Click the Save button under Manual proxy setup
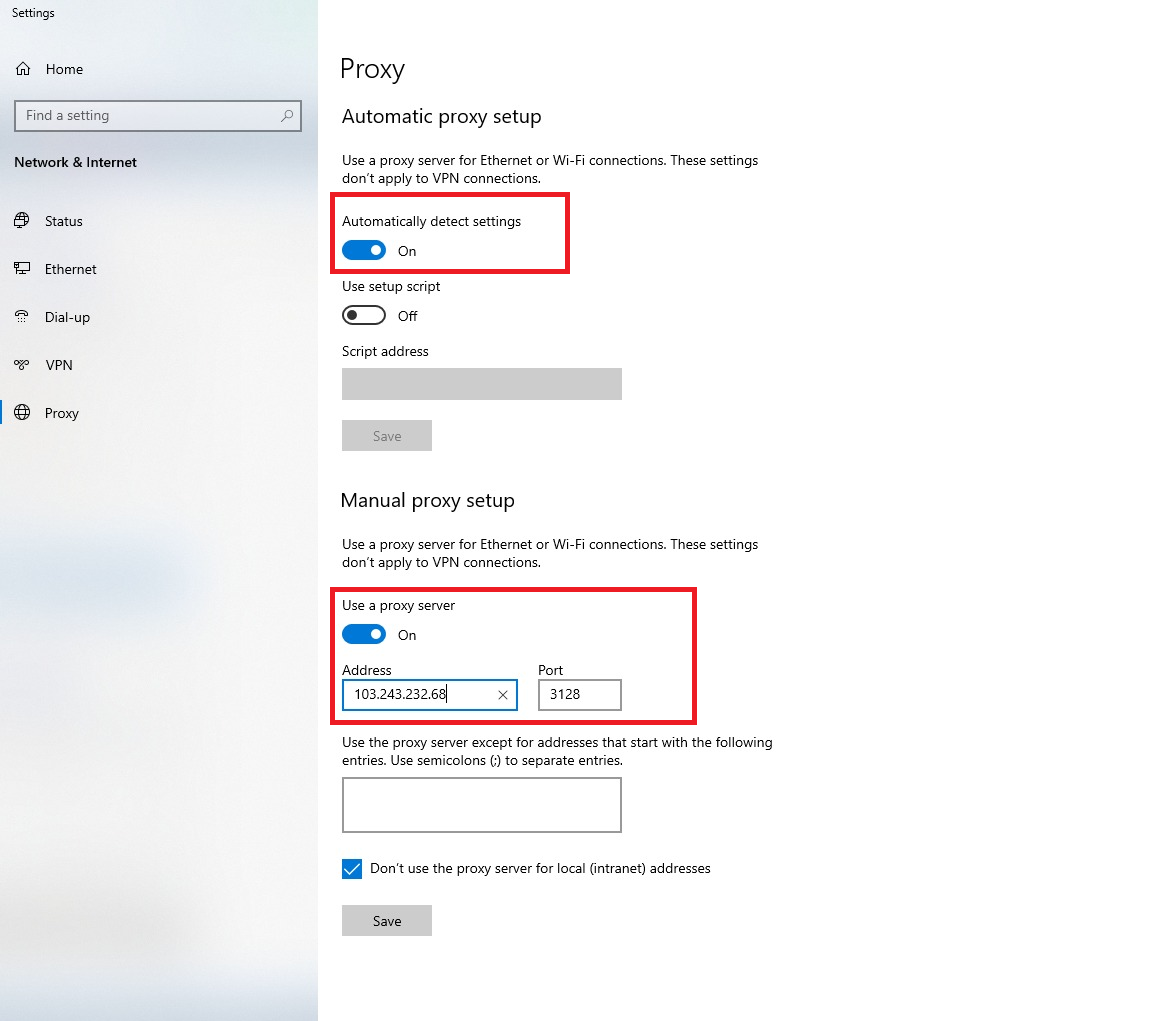Screen dimensions: 1152x1021 pyautogui.click(x=386, y=920)
